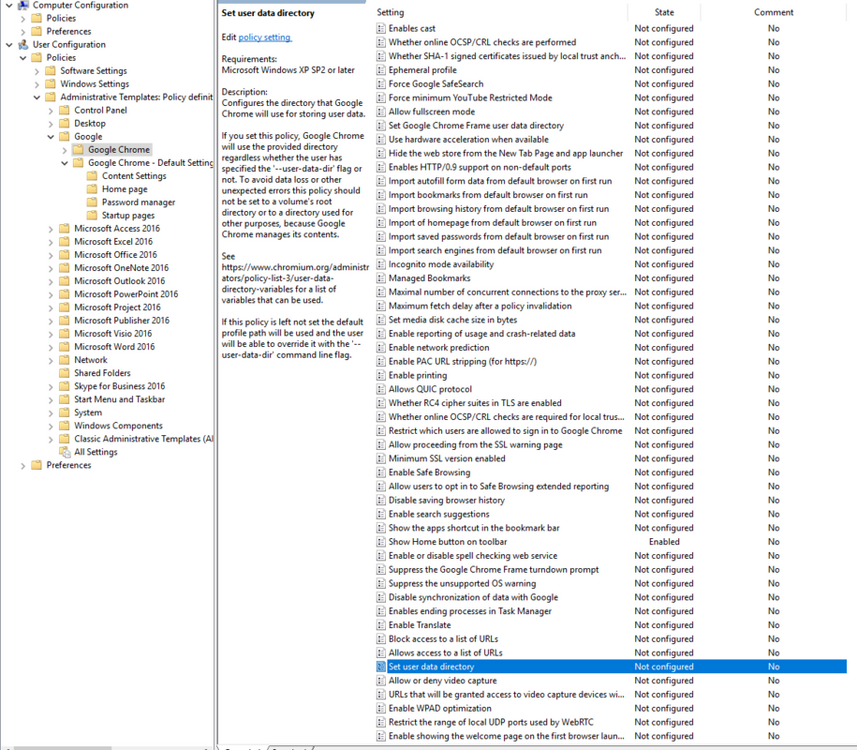Select 'Force minimum YouTube Restricted Mode' policy
Screen dimensions: 857x750
point(470,98)
